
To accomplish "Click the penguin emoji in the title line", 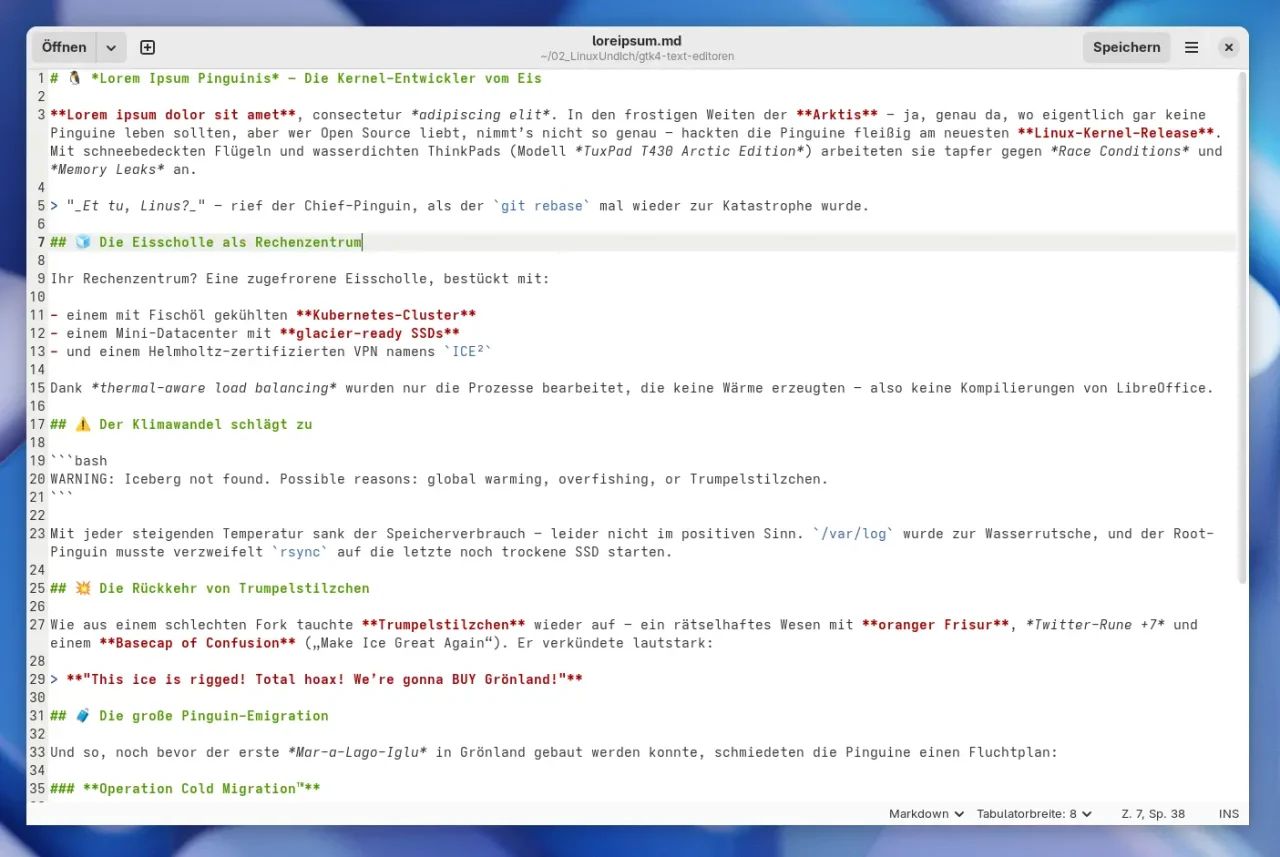I will click(74, 78).
